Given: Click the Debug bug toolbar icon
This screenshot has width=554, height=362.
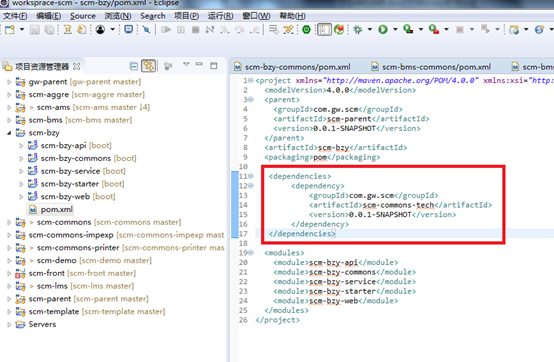Looking at the screenshot, I should [x=358, y=29].
